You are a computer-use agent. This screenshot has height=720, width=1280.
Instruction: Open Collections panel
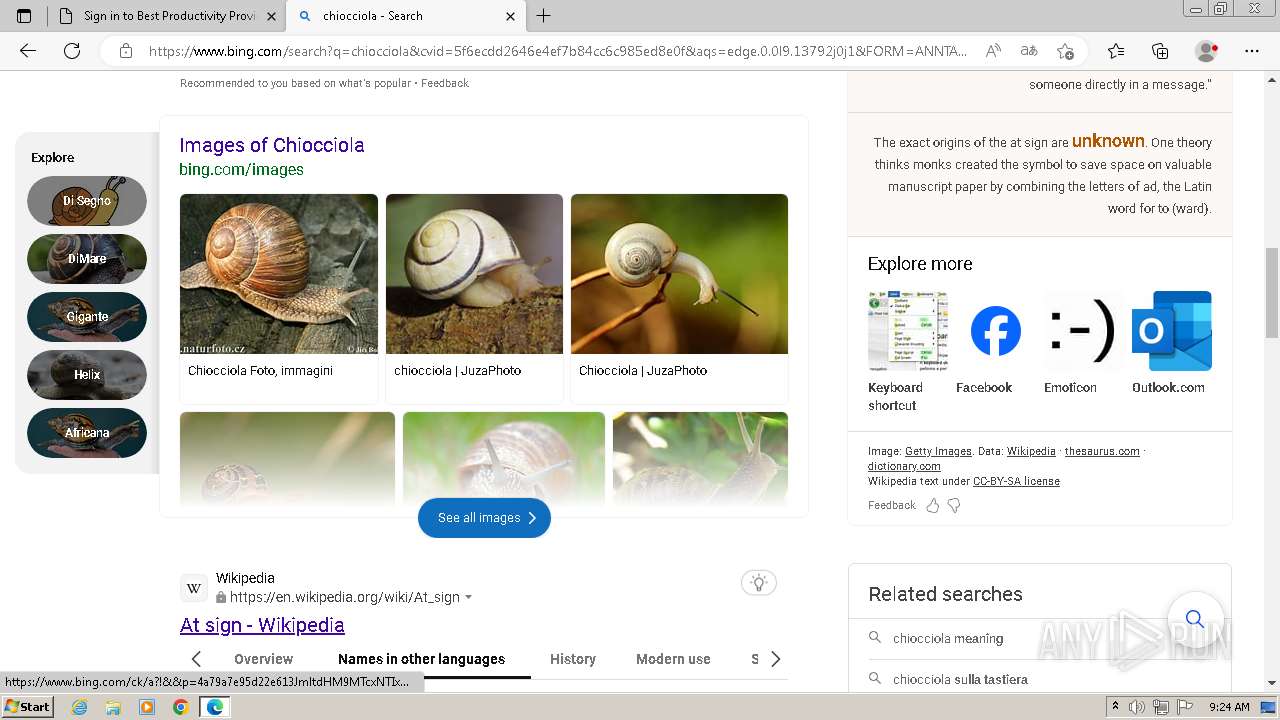(x=1160, y=51)
